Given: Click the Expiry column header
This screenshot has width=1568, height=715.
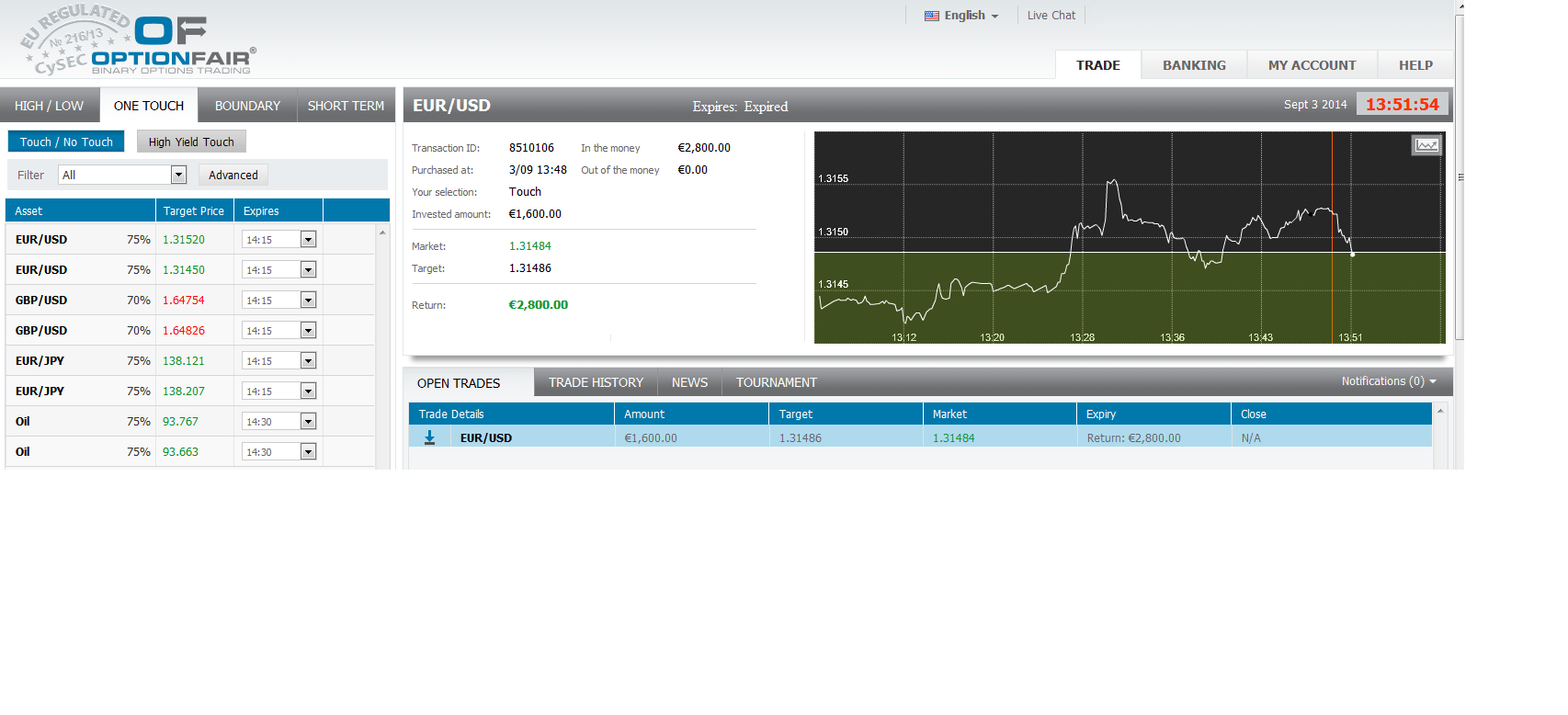Looking at the screenshot, I should pyautogui.click(x=1153, y=414).
